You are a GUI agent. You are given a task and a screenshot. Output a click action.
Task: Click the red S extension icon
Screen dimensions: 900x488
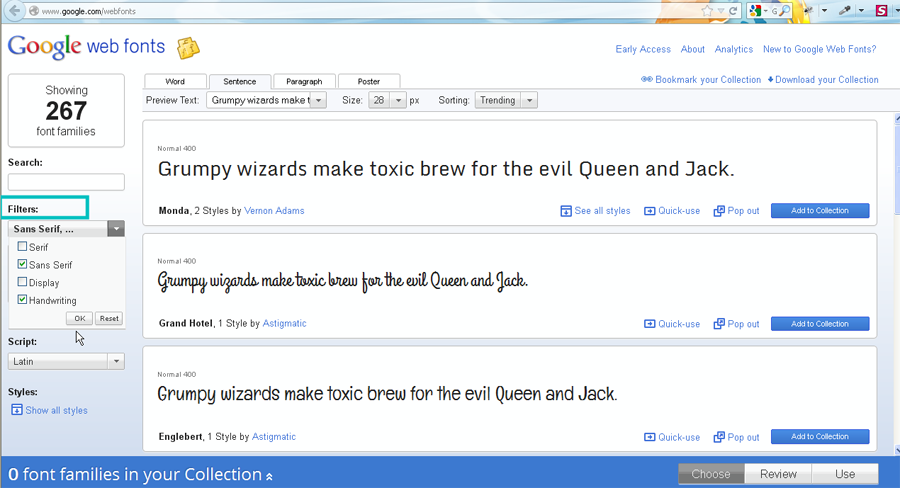point(881,10)
